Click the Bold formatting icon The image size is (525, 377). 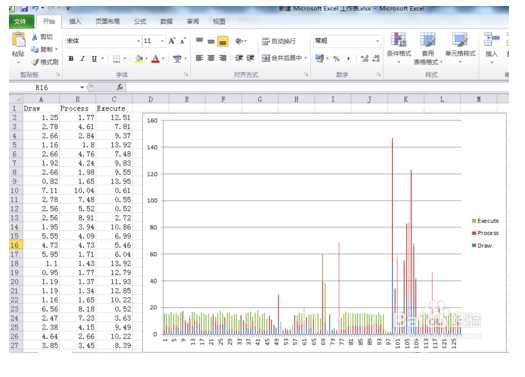71,59
